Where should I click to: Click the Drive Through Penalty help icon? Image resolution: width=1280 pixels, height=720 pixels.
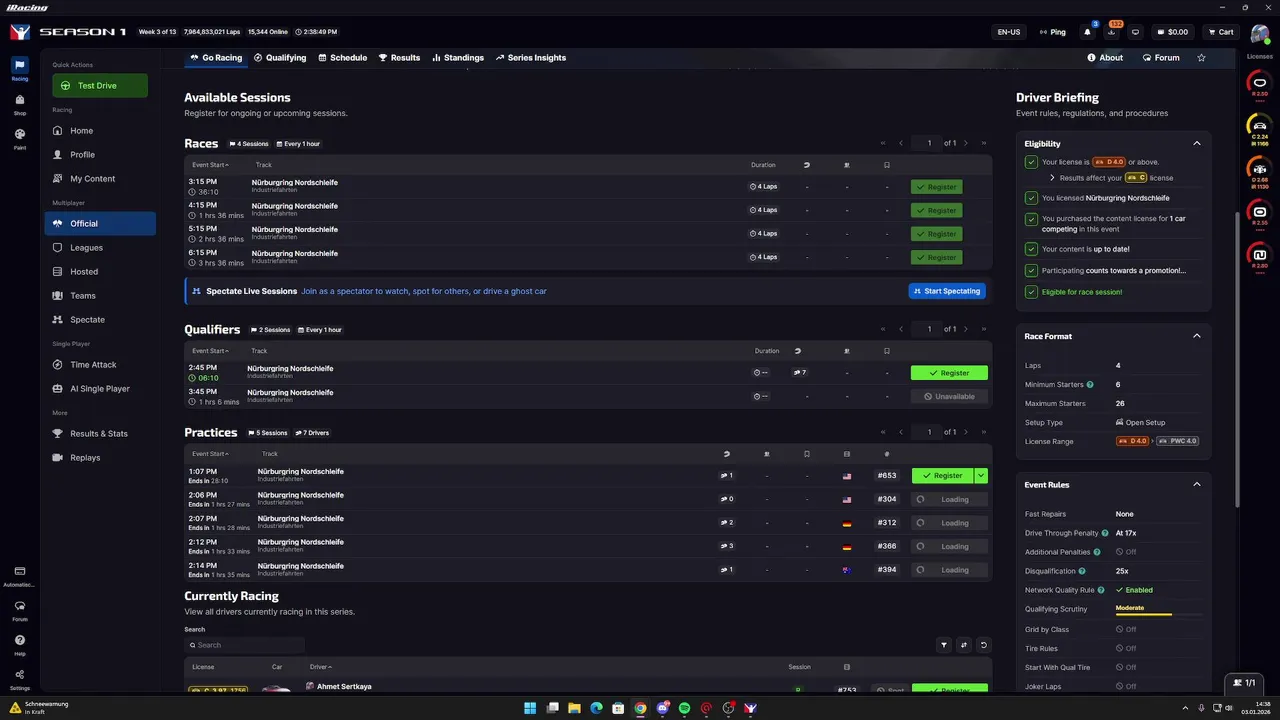point(1106,533)
